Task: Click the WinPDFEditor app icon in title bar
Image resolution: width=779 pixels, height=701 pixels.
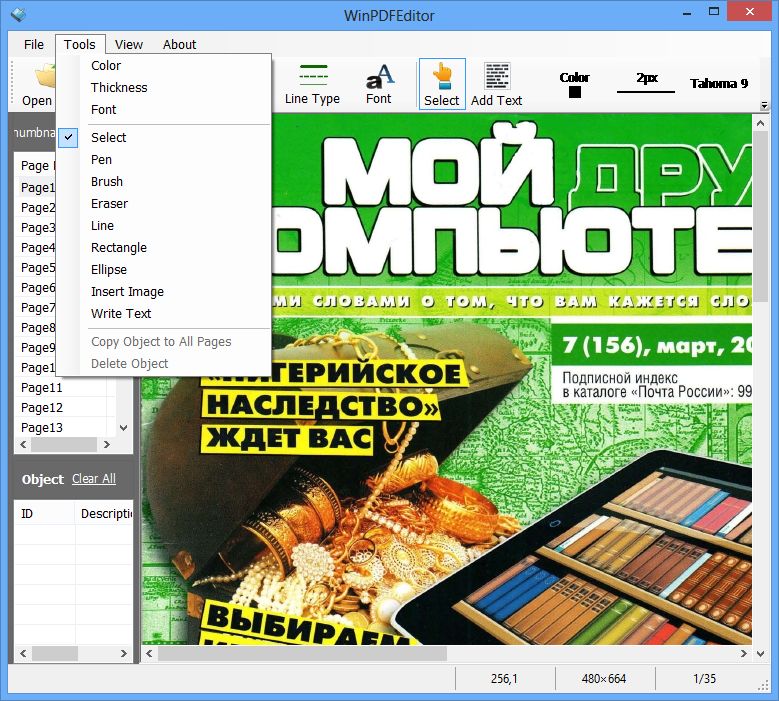Action: click(x=19, y=14)
